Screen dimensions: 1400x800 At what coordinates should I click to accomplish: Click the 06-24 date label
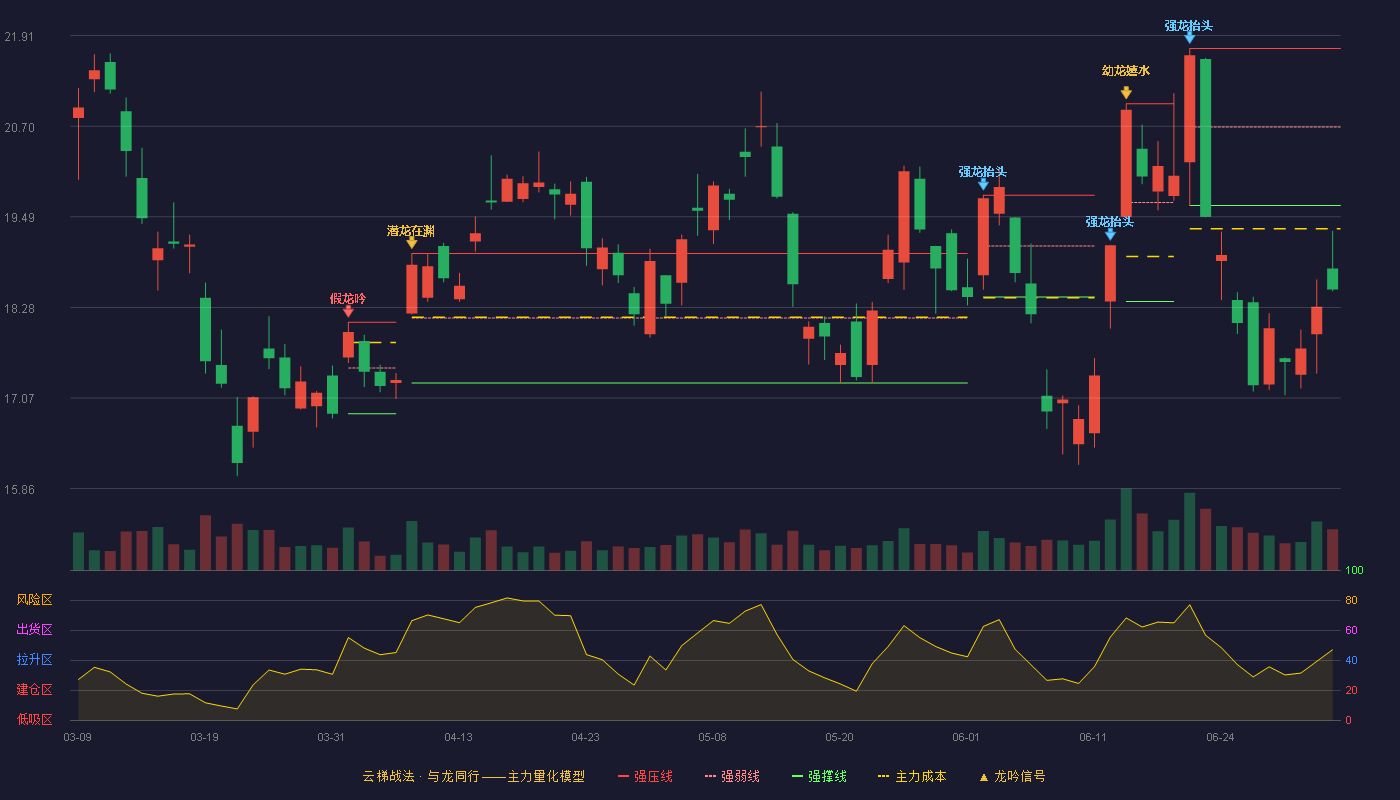[x=1220, y=737]
